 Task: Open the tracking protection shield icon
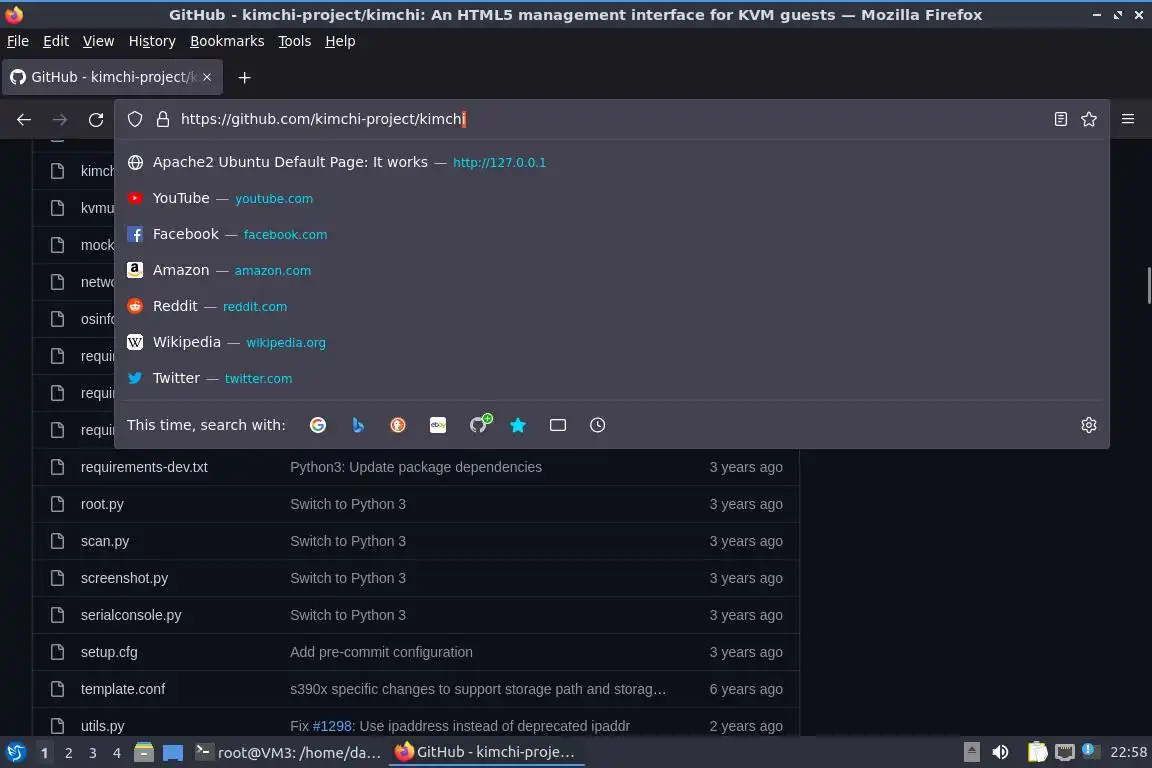click(x=135, y=119)
